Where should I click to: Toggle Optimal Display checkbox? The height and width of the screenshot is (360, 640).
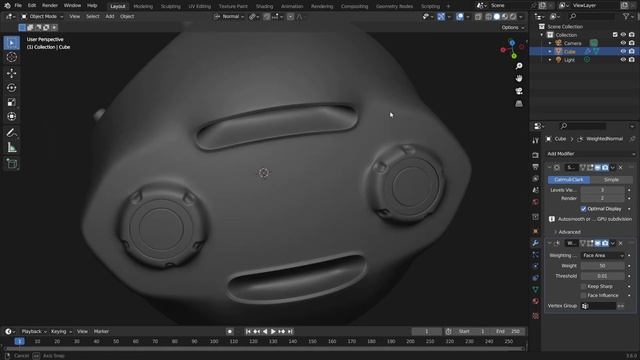584,209
